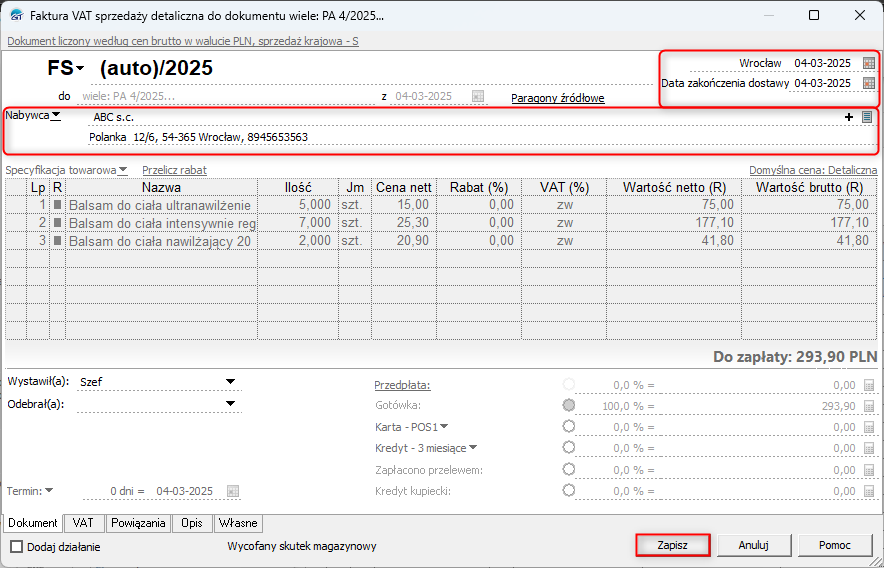The width and height of the screenshot is (884, 568).
Task: Enable the Dodaj działanie checkbox
Action: [x=17, y=547]
